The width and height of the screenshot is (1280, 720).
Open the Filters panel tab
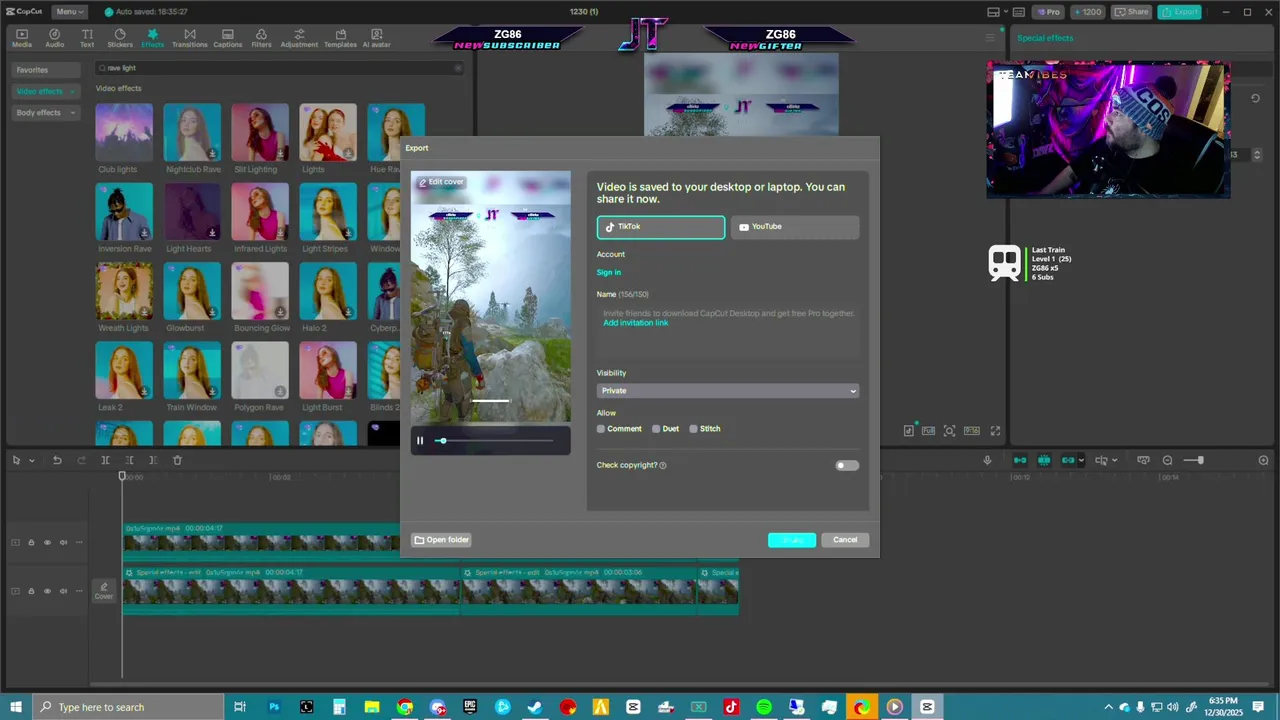[x=261, y=38]
